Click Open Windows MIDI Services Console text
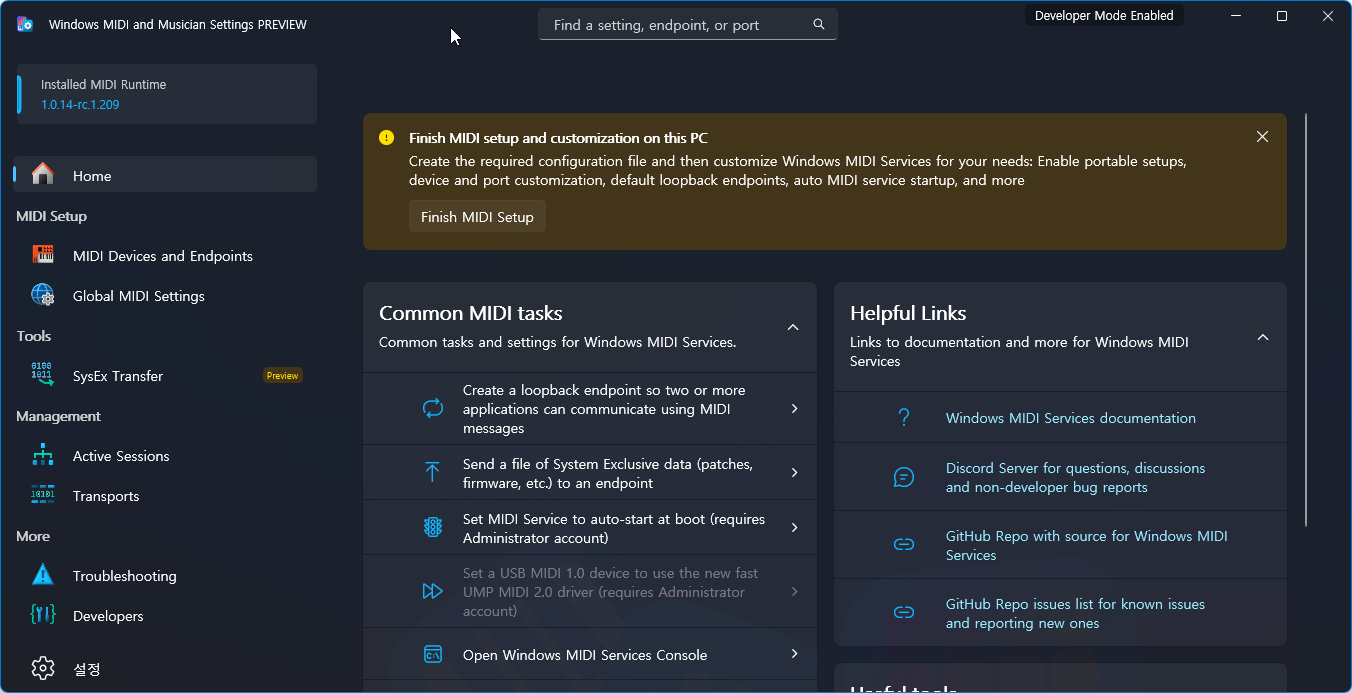 click(585, 655)
